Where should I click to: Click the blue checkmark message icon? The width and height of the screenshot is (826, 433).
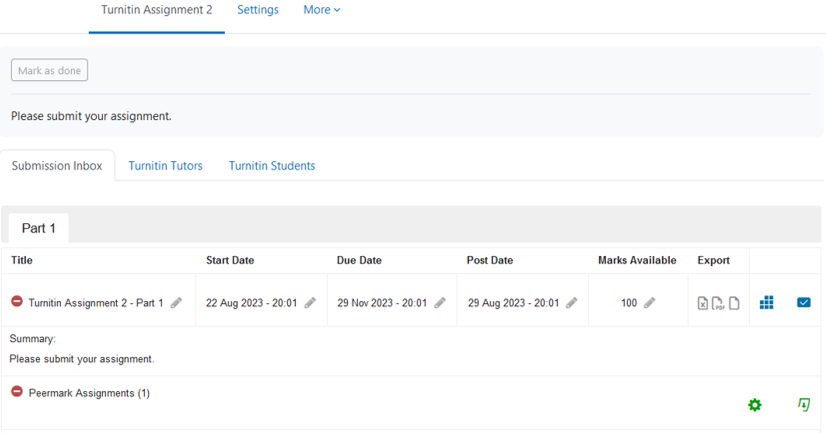coord(804,302)
